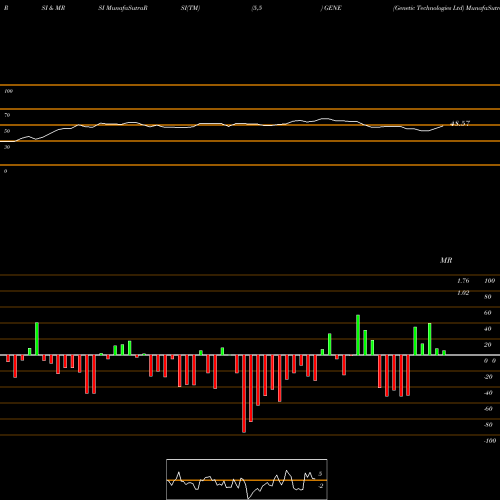Click the RSI value label 48.57

click(x=460, y=123)
